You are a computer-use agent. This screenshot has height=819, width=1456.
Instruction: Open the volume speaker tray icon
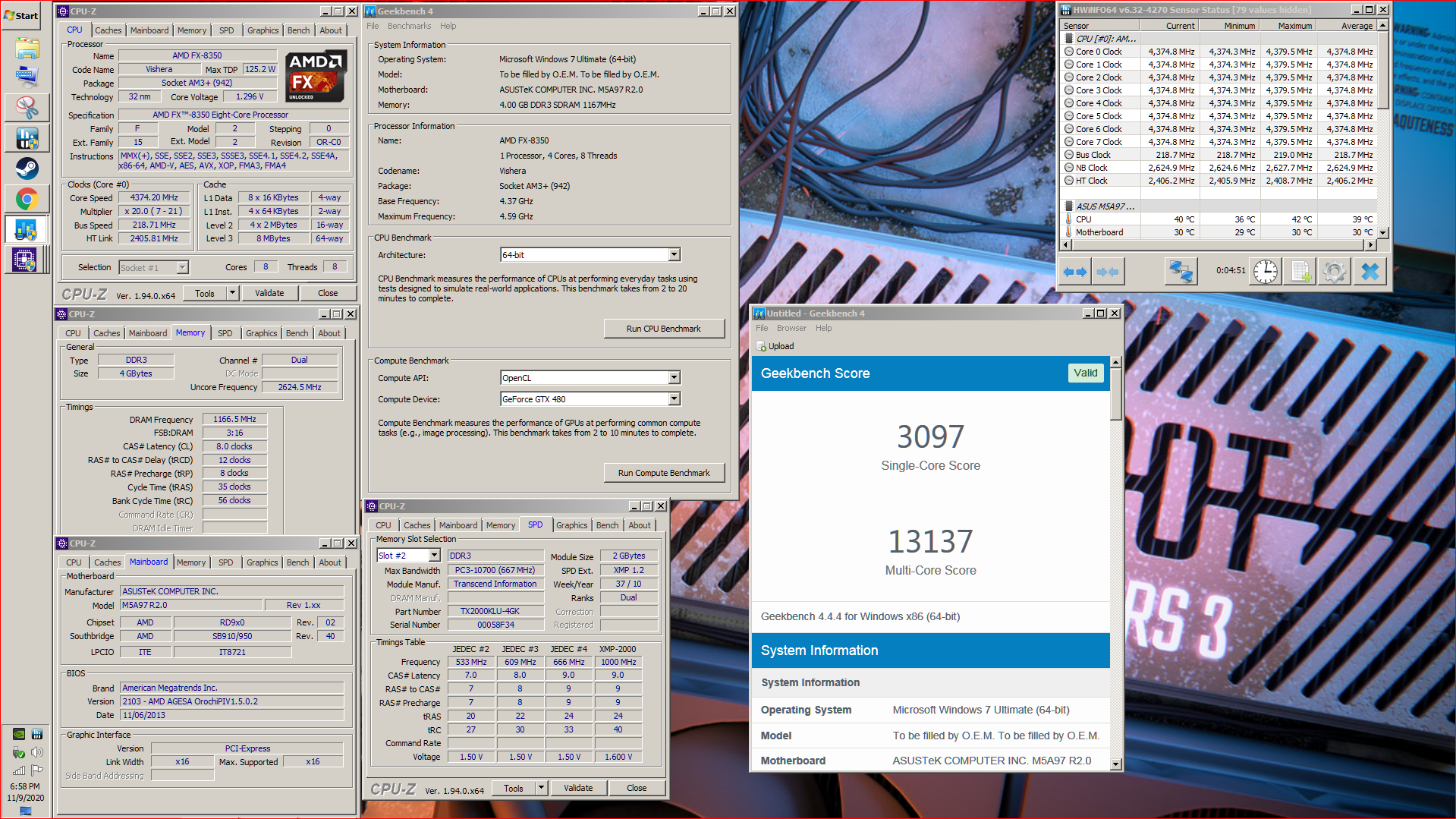pyautogui.click(x=36, y=752)
